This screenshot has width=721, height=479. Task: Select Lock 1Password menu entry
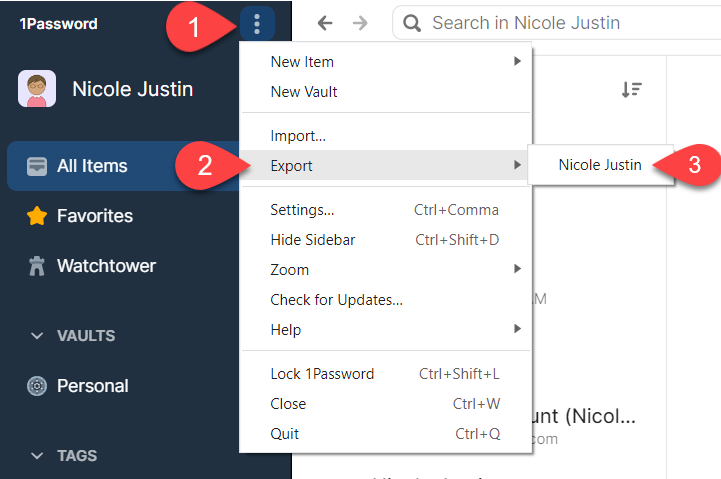click(386, 374)
